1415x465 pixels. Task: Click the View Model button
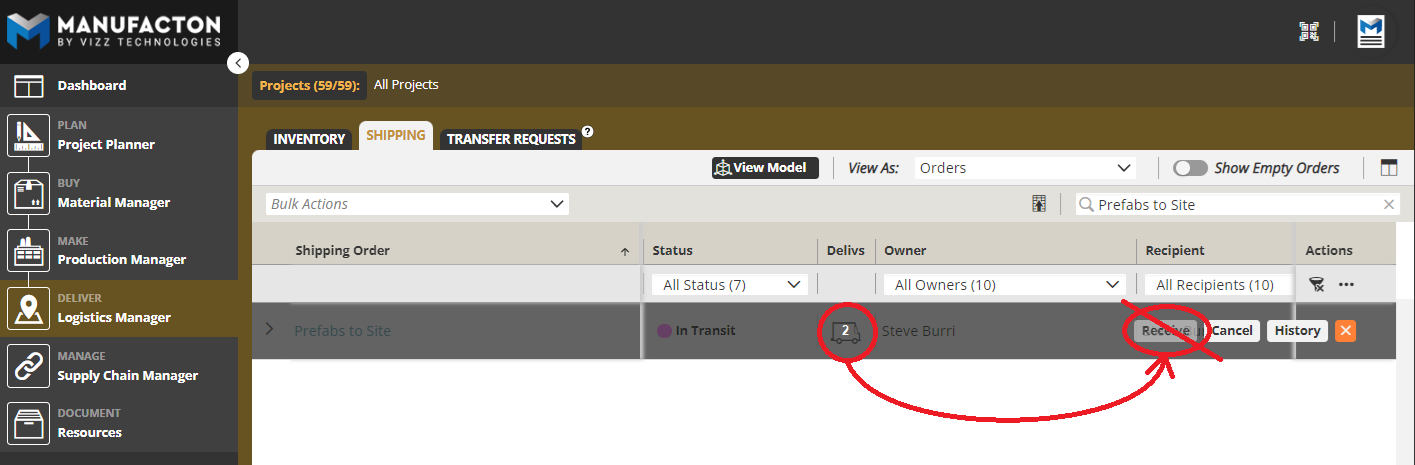(765, 168)
